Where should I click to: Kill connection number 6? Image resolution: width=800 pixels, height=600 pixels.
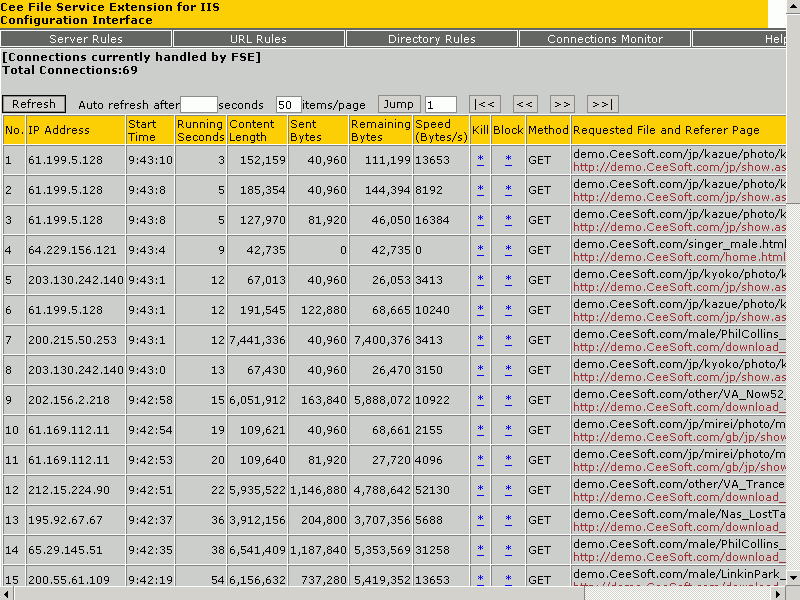point(480,310)
